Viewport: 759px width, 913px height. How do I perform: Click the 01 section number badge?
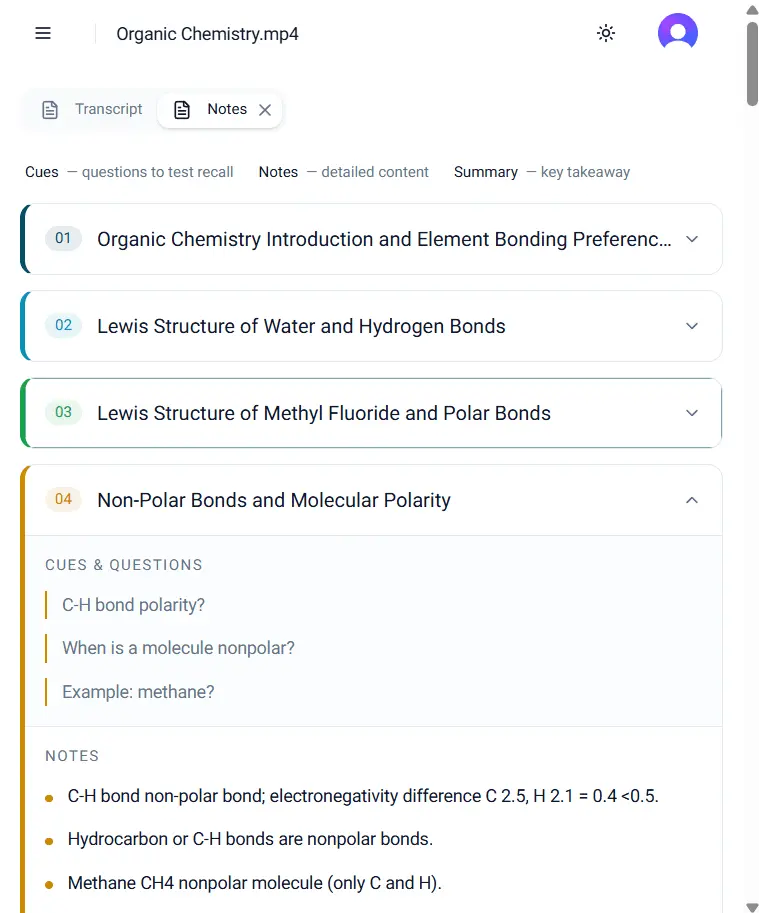pyautogui.click(x=63, y=238)
